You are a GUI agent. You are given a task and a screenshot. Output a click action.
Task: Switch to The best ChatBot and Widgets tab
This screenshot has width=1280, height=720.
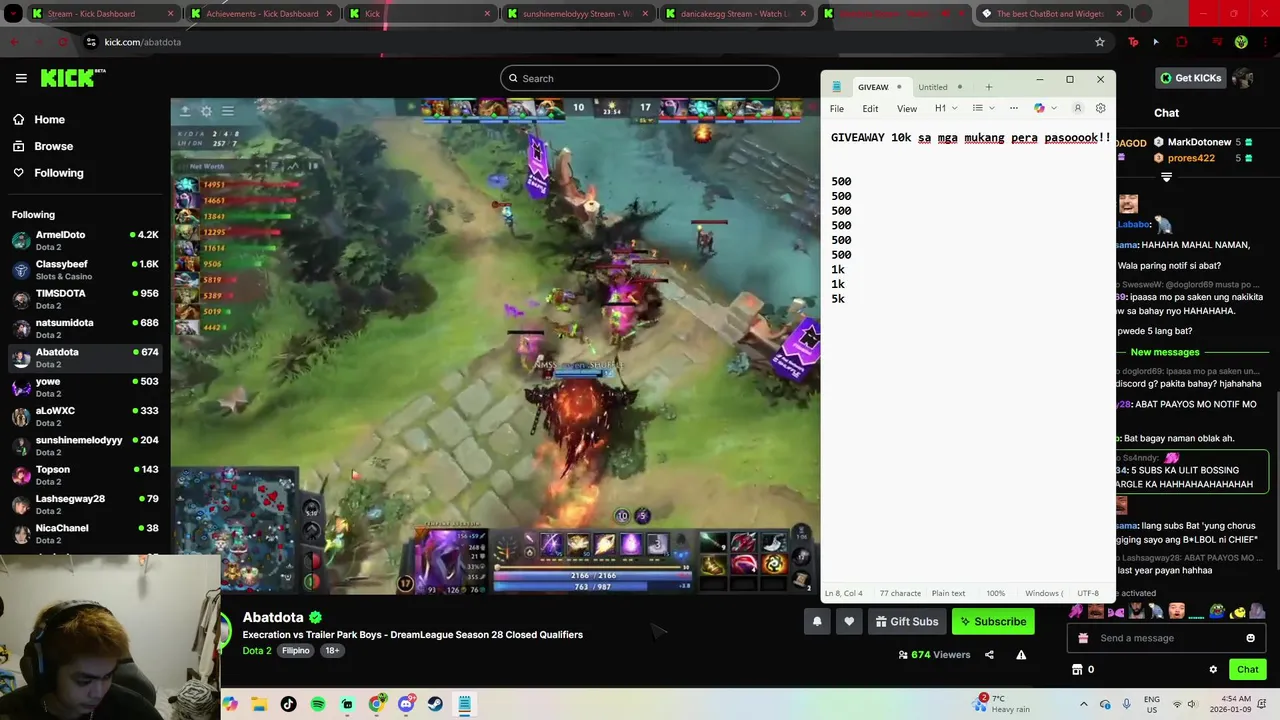coord(1052,14)
